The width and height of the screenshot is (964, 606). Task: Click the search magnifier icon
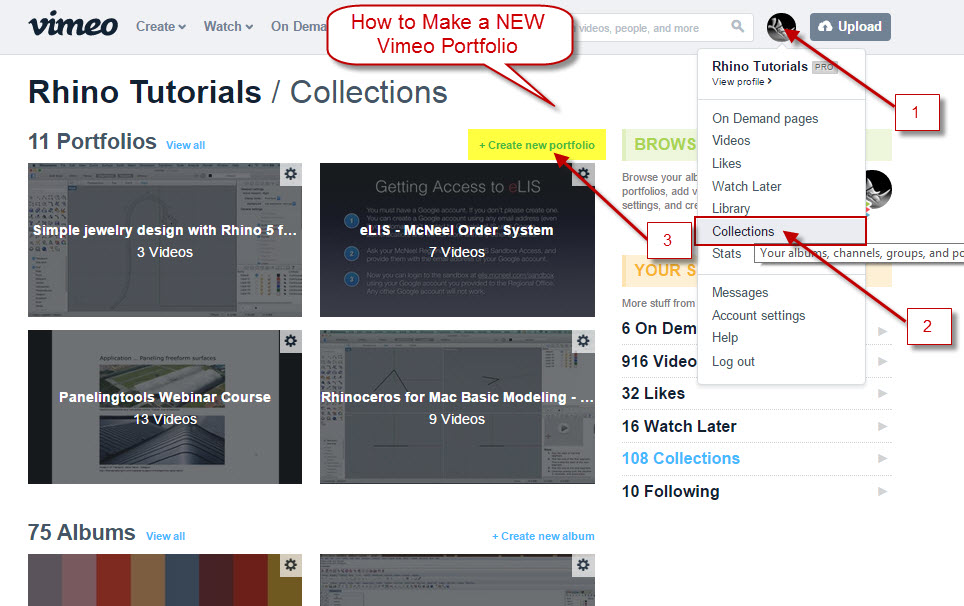click(x=738, y=26)
